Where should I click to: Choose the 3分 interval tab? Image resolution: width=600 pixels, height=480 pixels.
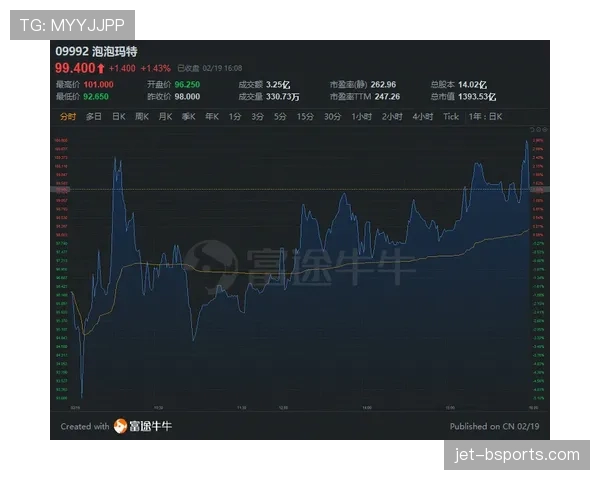point(258,116)
